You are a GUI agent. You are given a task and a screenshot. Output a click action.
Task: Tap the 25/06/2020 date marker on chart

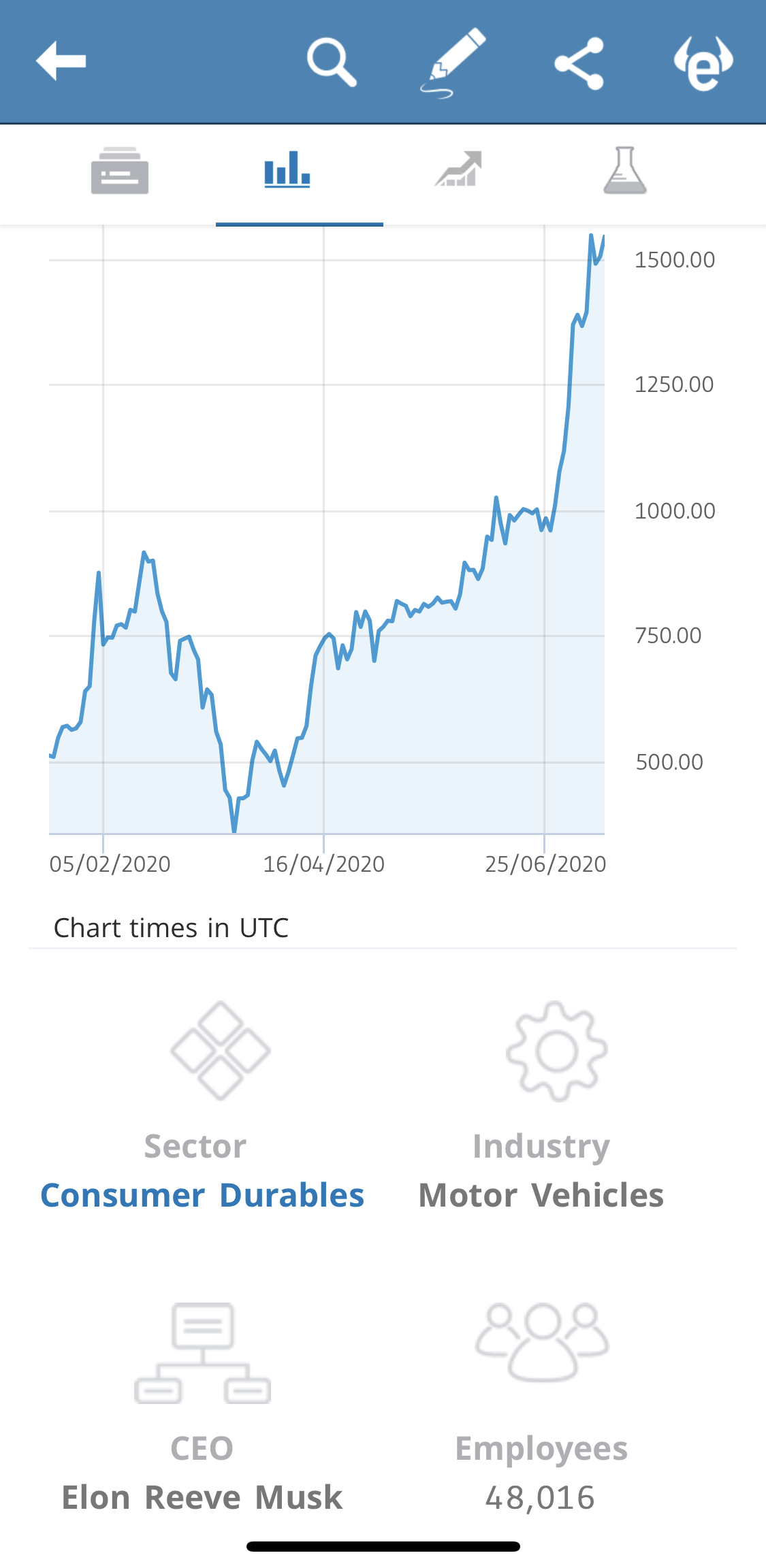[545, 864]
